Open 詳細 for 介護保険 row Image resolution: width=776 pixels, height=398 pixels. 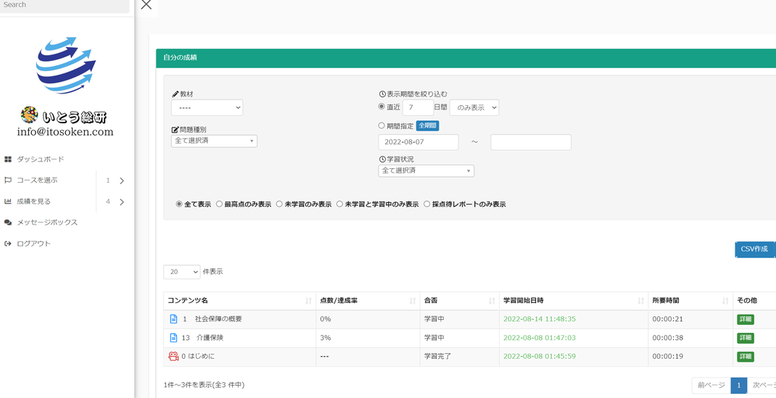point(745,338)
